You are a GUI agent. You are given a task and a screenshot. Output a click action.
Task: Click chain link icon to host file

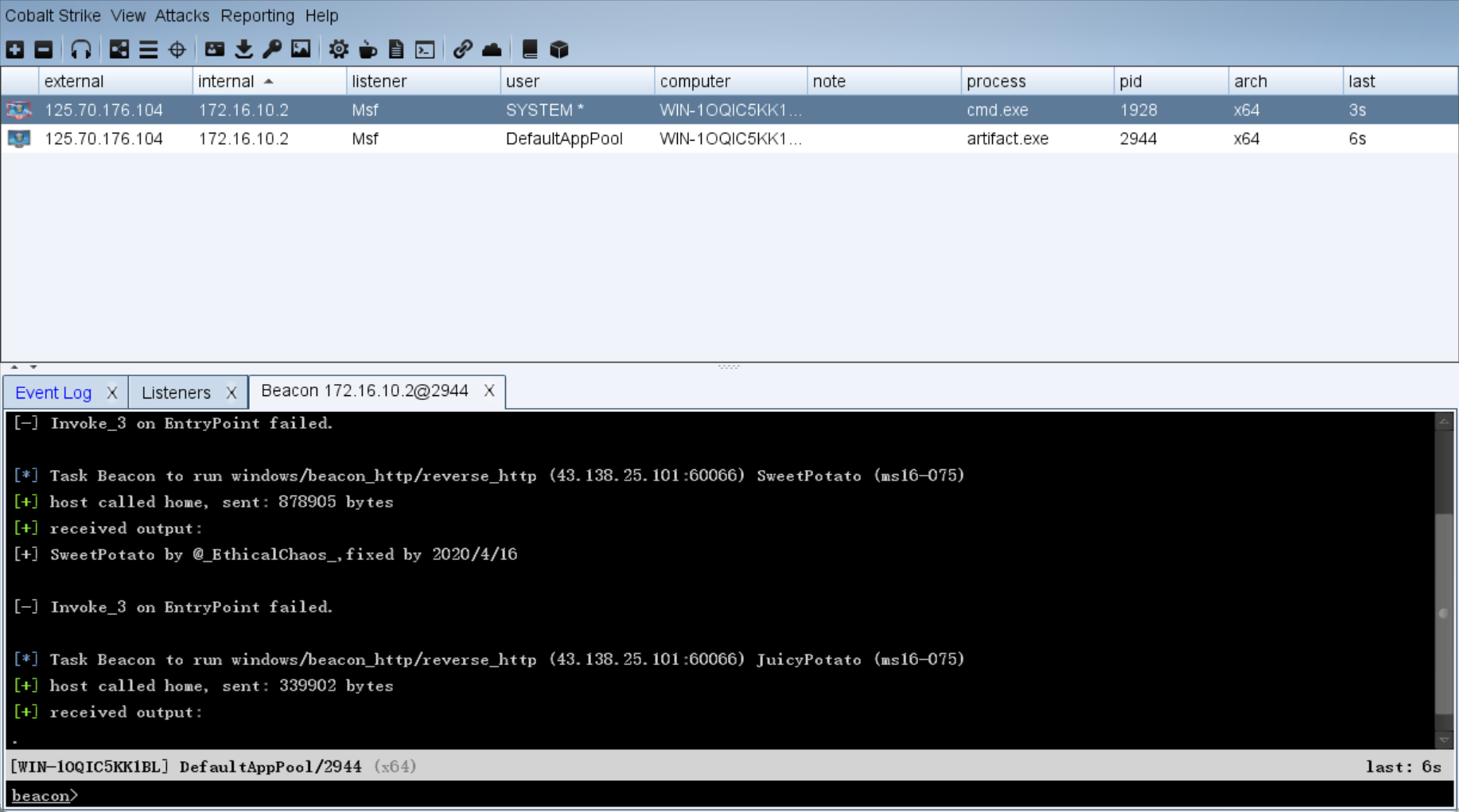[x=463, y=49]
